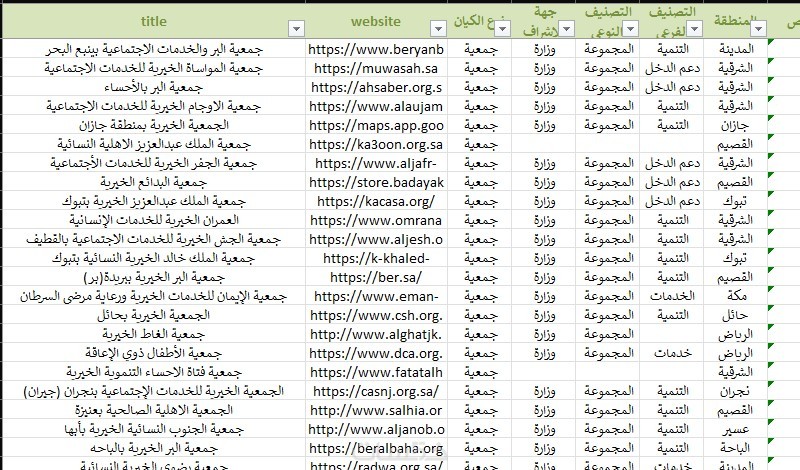Click website cell 'https://beralbaha.org'
The width and height of the screenshot is (800, 470).
coord(376,449)
